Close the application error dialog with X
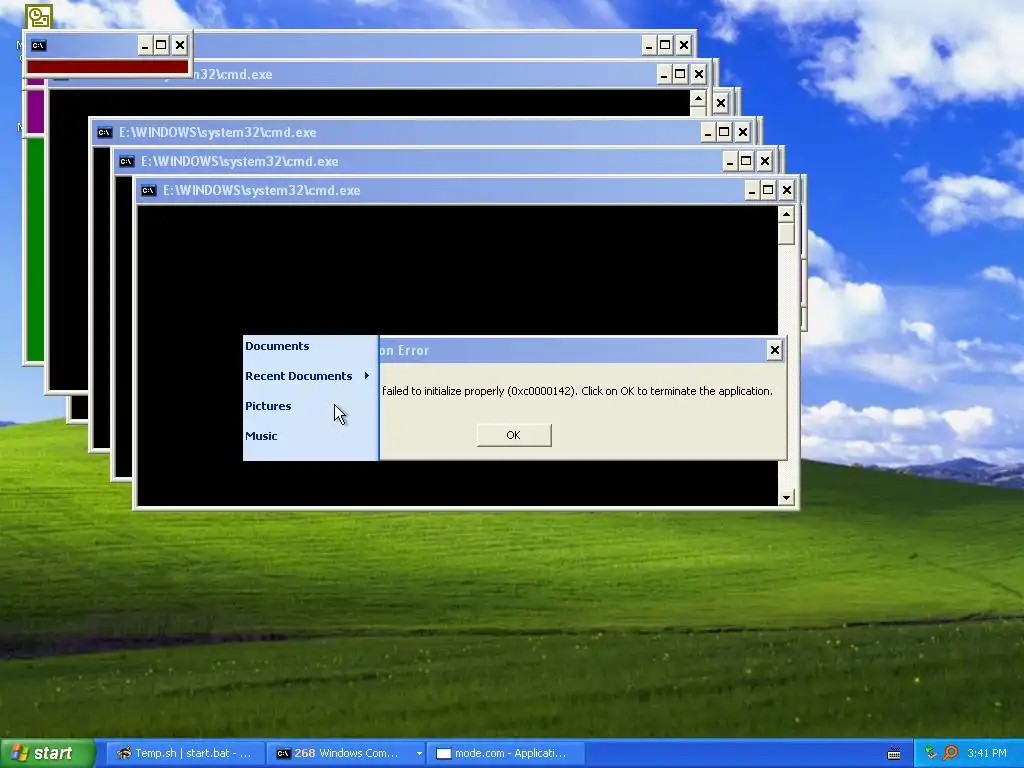Viewport: 1024px width, 768px height. pos(775,350)
